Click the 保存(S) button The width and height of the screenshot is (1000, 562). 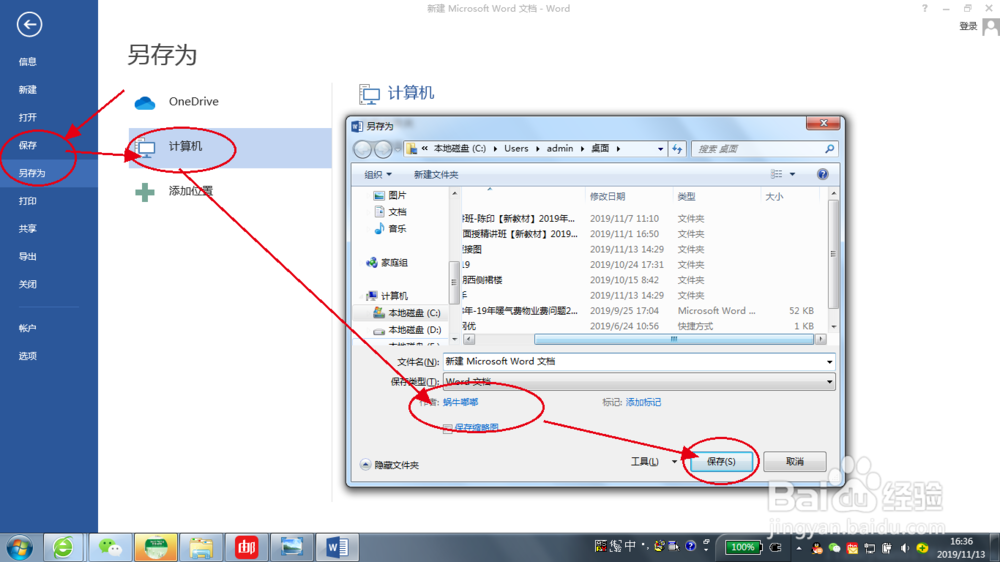(x=721, y=461)
